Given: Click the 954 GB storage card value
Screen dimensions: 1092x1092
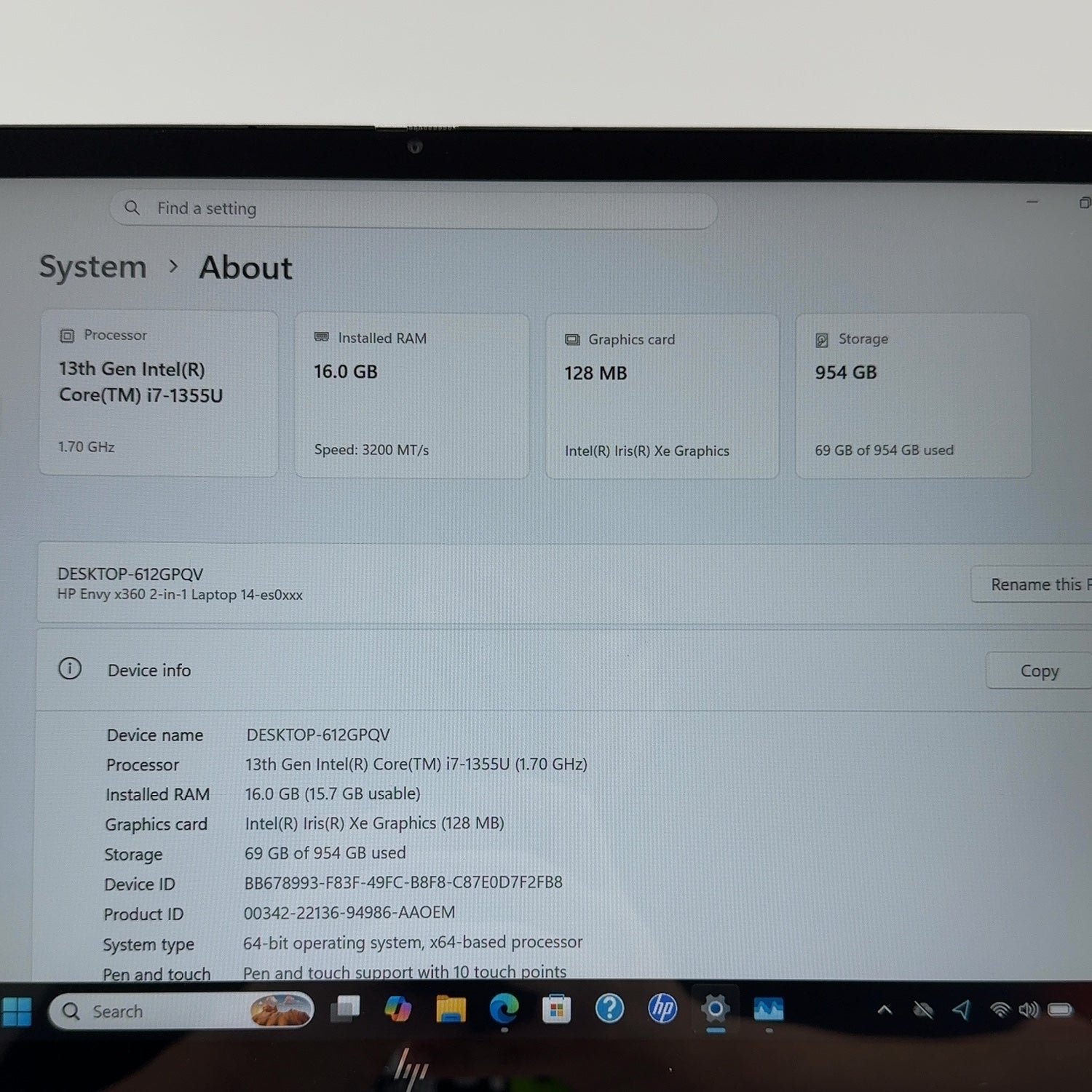Looking at the screenshot, I should coord(846,373).
